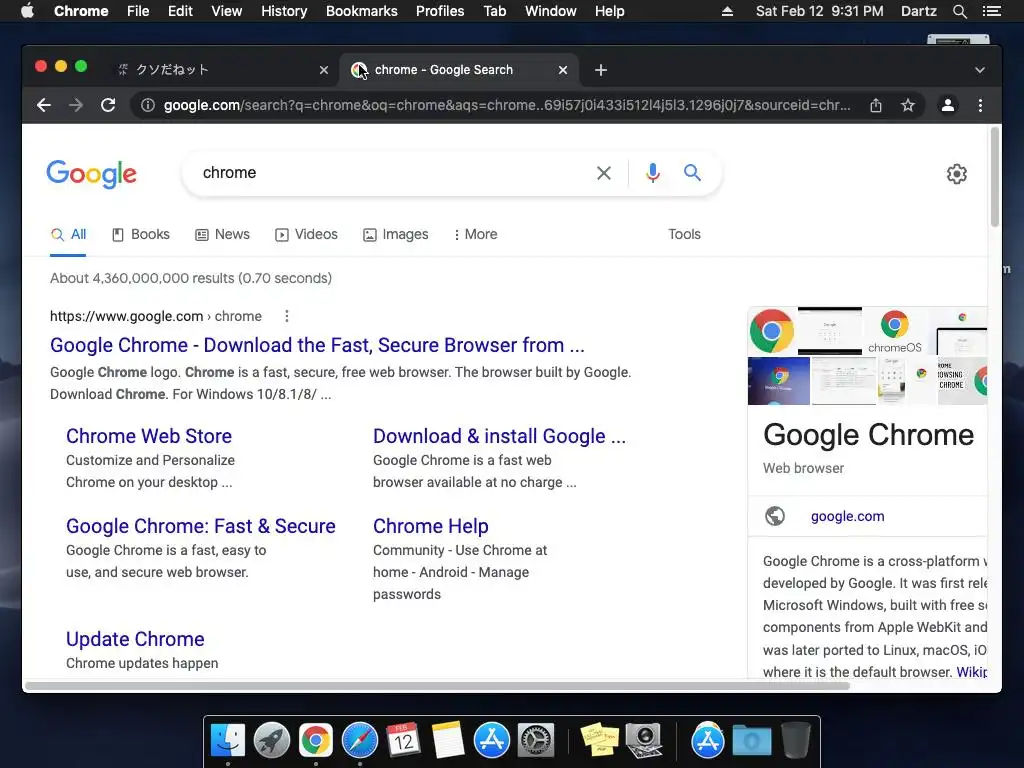1024x768 pixels.
Task: Open the Bookmarks menu
Action: [x=362, y=11]
